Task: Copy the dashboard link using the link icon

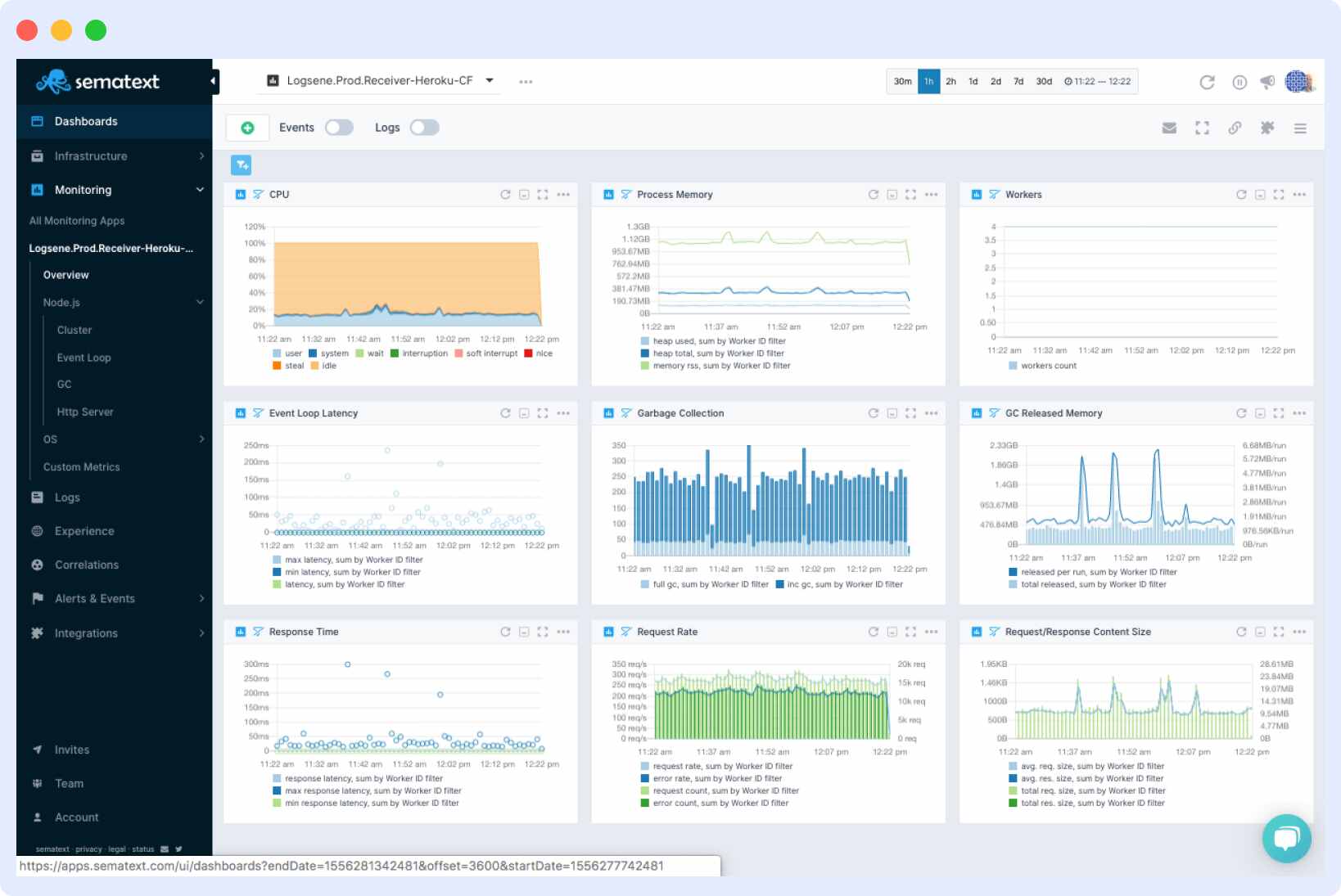Action: point(1235,128)
